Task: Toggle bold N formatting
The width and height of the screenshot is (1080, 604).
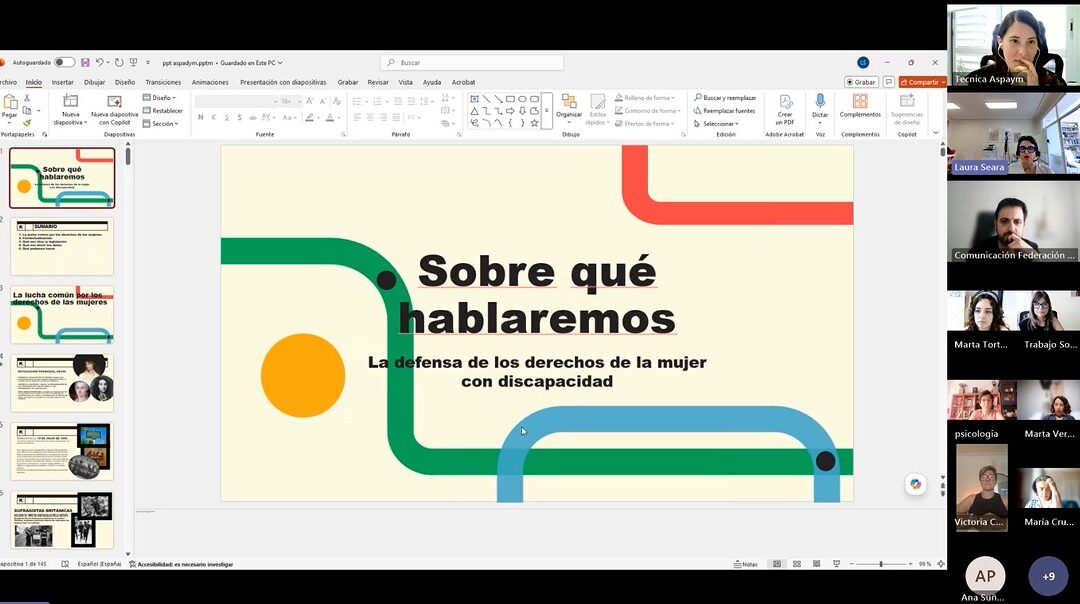Action: [200, 118]
